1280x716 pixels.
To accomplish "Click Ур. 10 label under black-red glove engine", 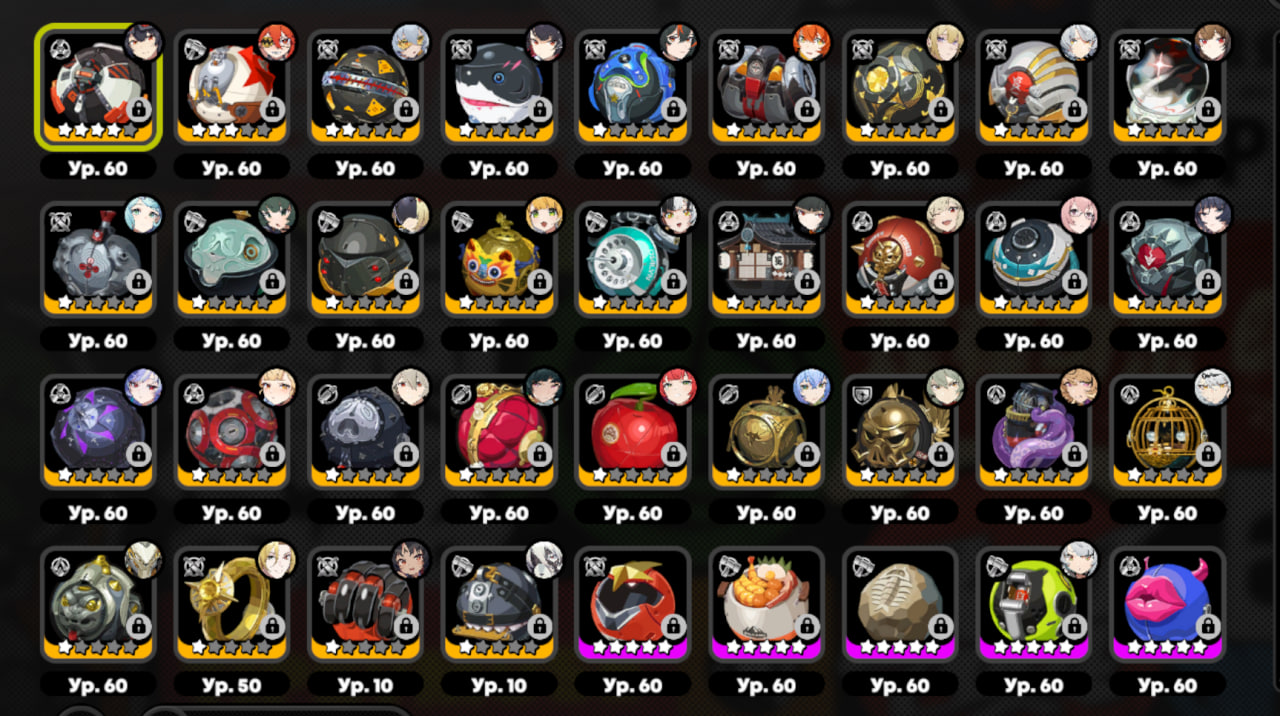I will [x=365, y=686].
